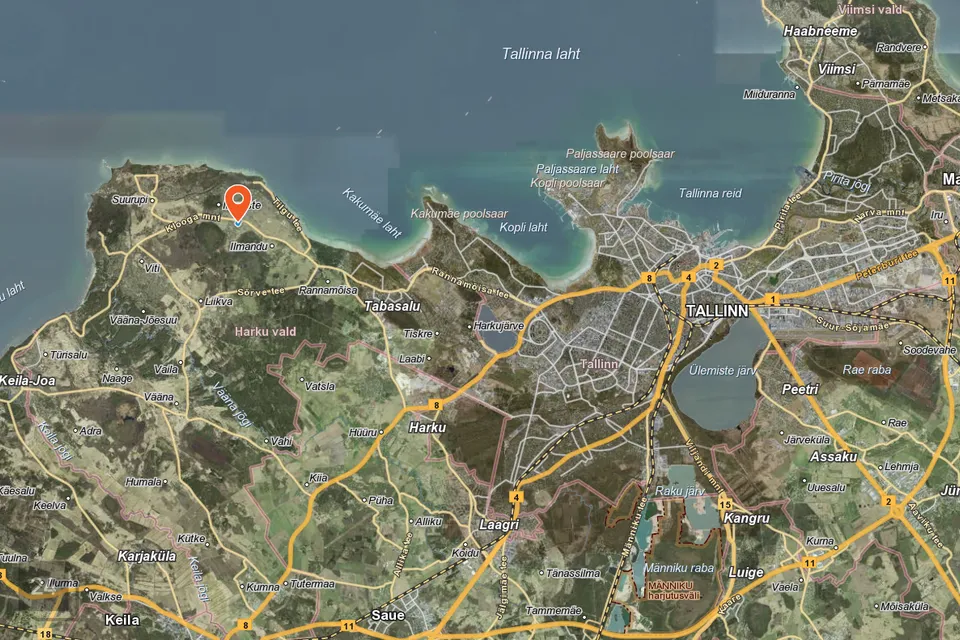The width and height of the screenshot is (960, 640).
Task: Select the Viimsi place label
Action: (836, 70)
